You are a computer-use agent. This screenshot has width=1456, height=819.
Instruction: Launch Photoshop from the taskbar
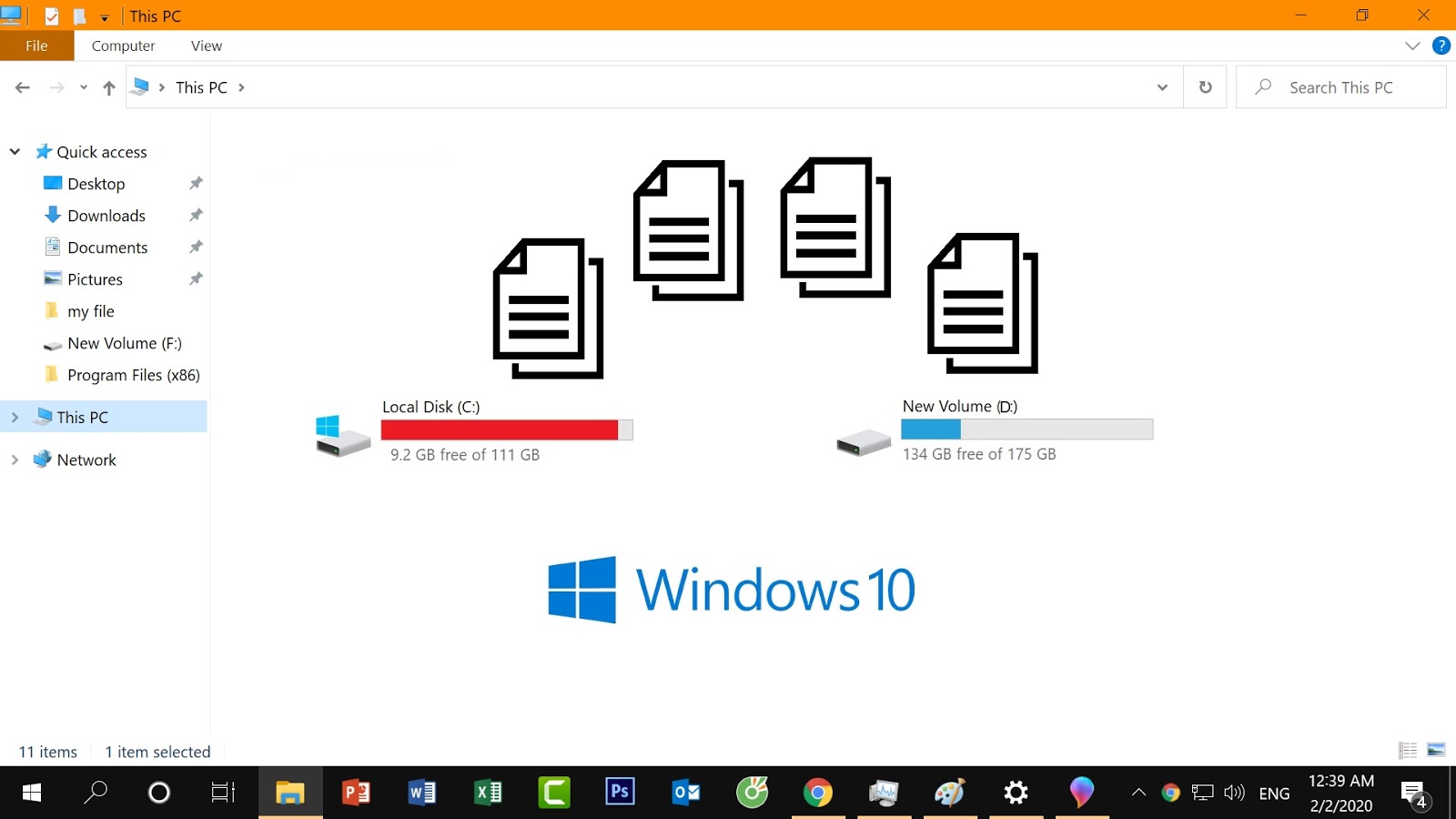621,793
